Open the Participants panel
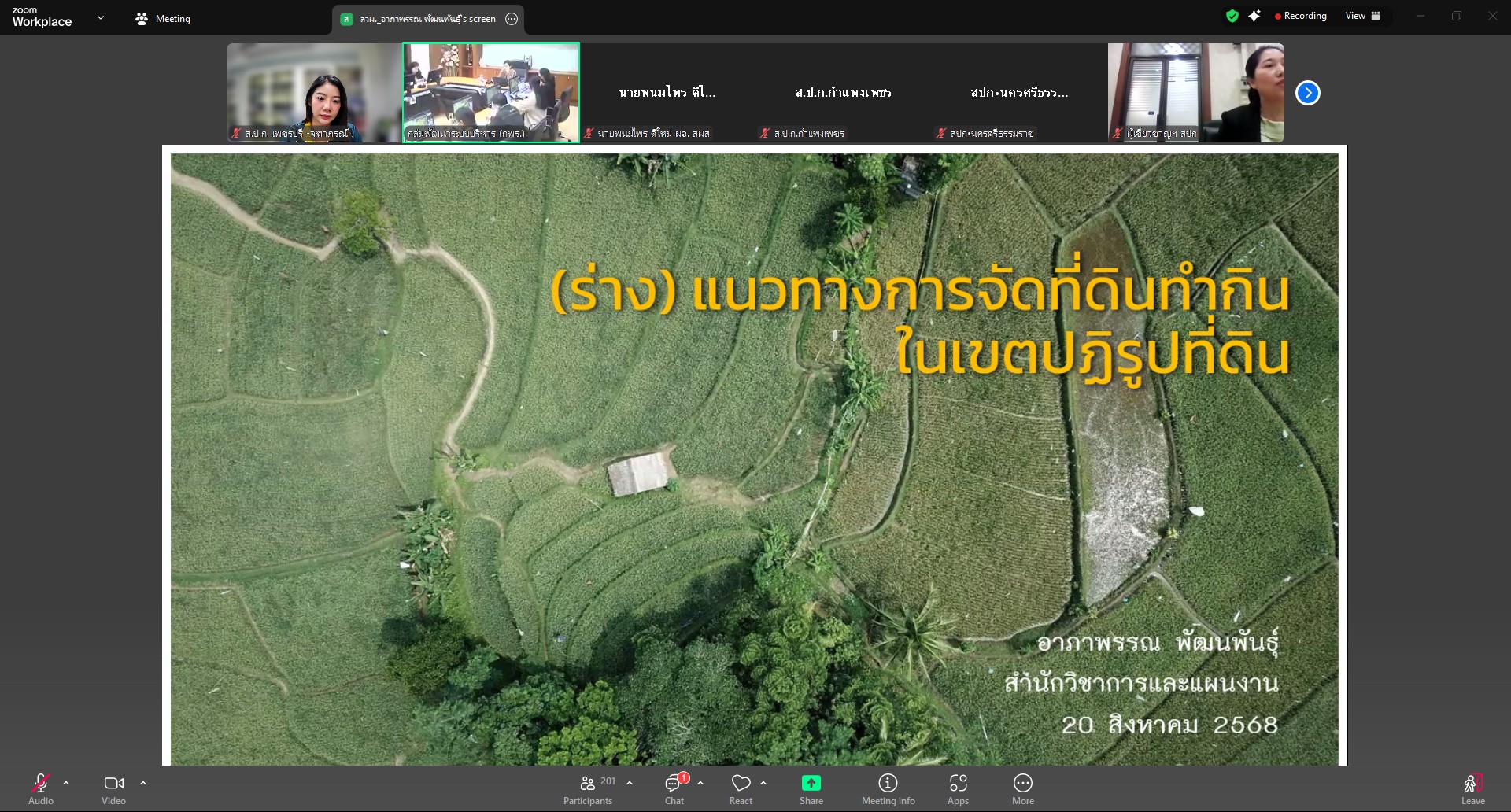1511x812 pixels. coord(588,789)
